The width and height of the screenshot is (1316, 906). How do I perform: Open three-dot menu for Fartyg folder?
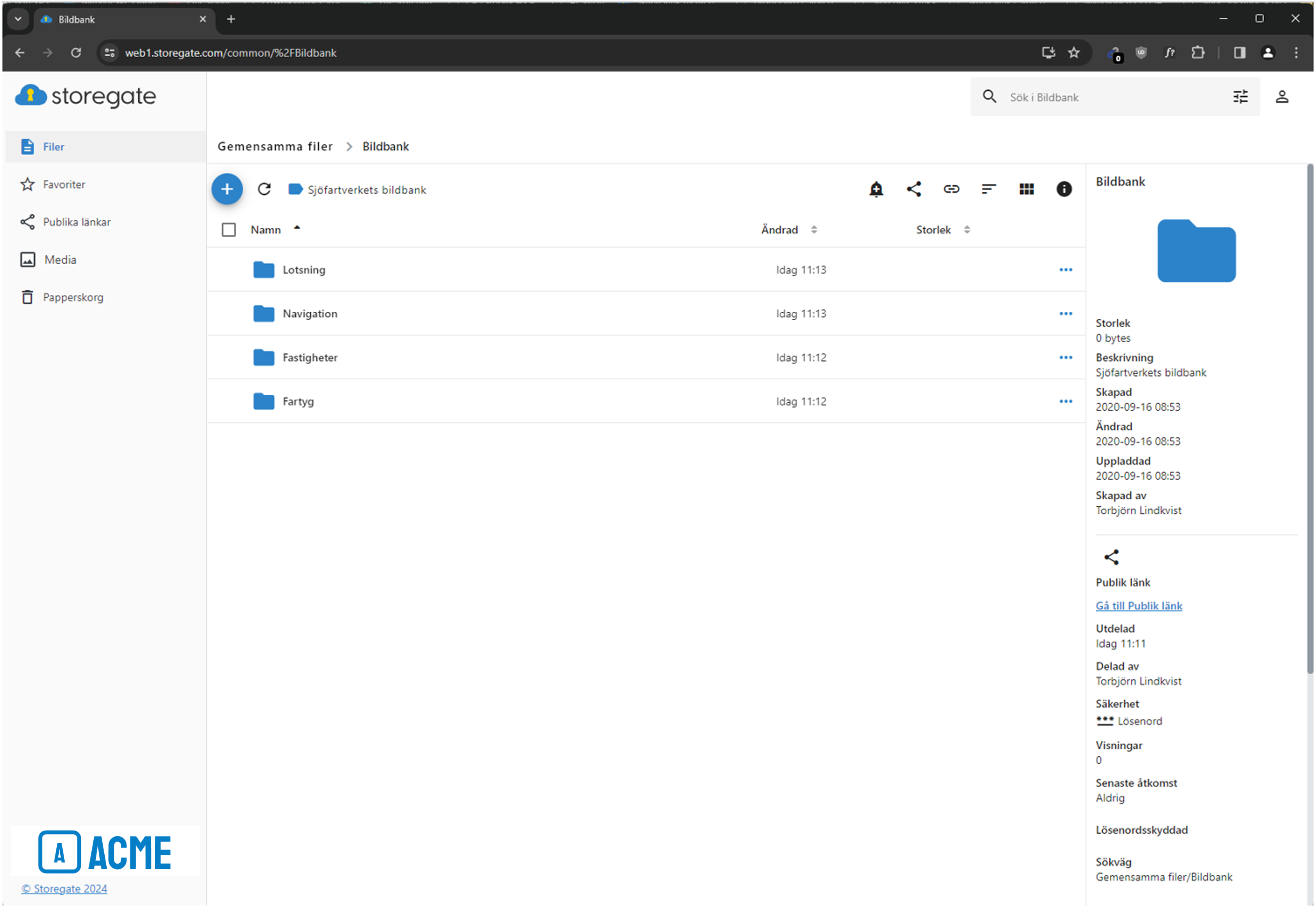(1065, 401)
